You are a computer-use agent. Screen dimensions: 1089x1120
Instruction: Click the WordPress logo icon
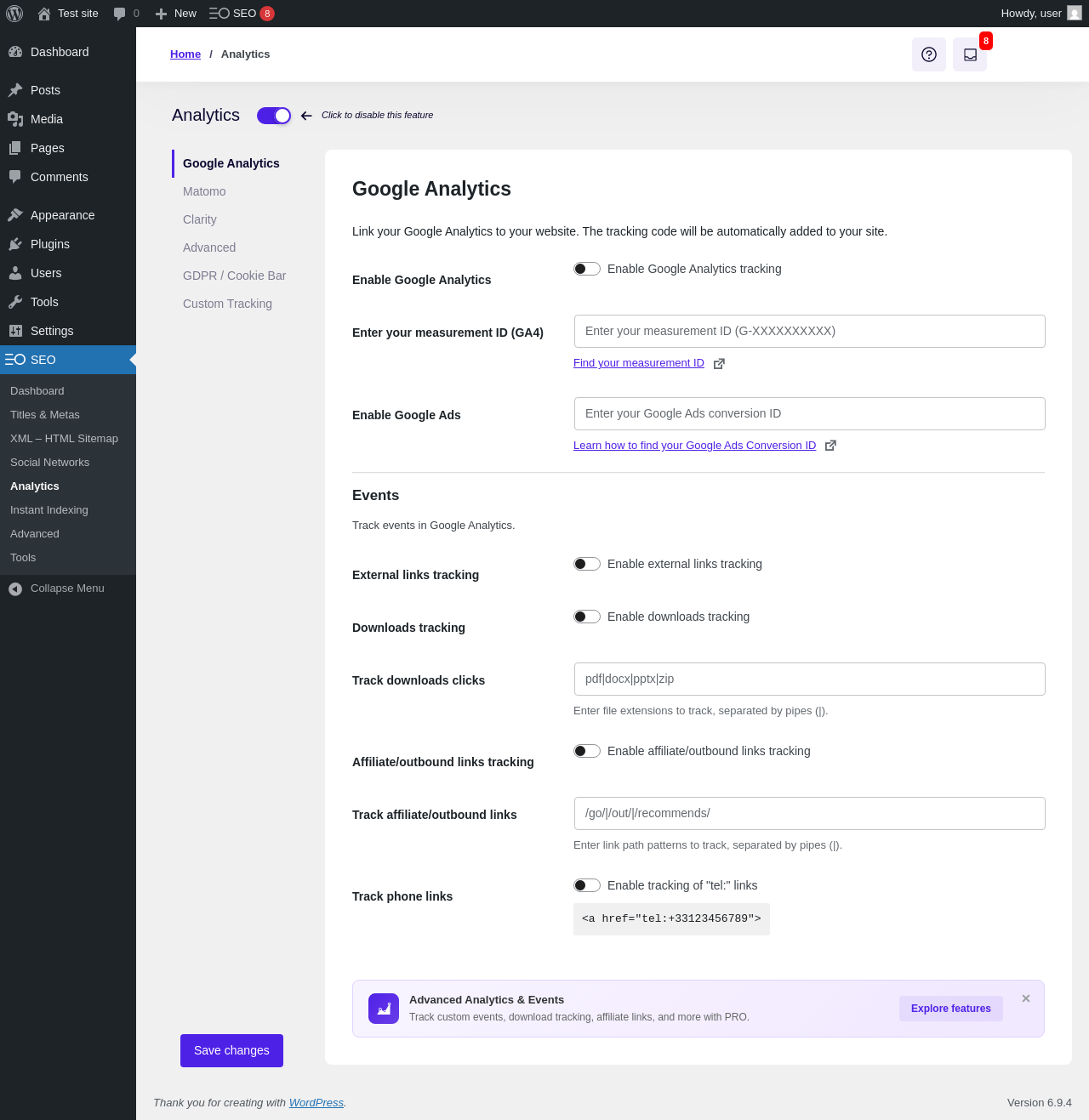pos(14,14)
